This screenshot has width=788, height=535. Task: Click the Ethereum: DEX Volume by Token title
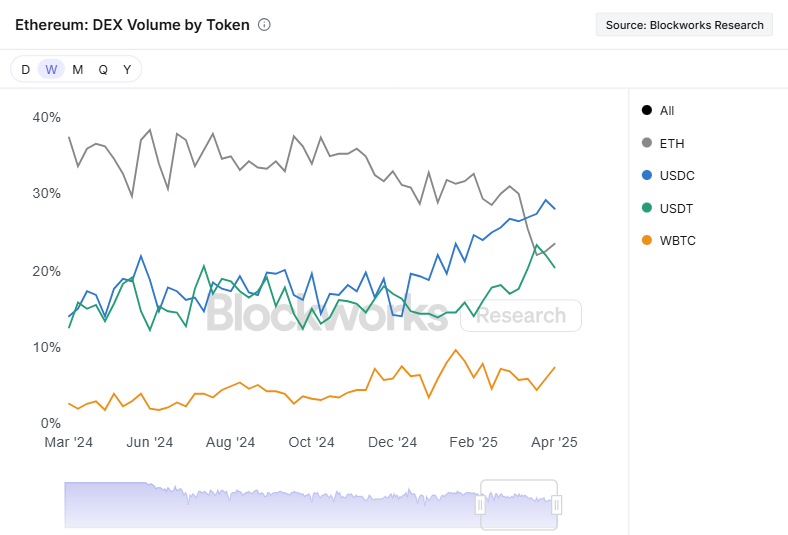point(132,25)
